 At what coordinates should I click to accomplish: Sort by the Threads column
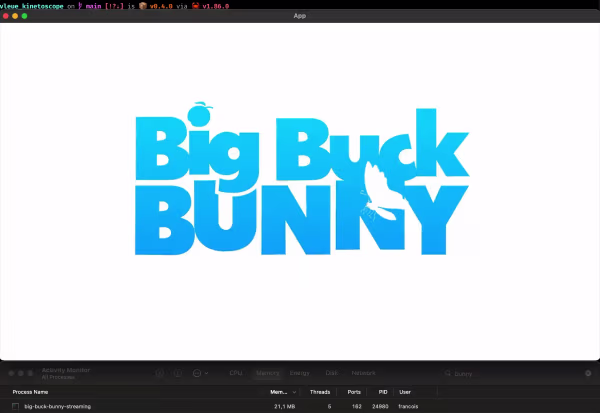[x=320, y=392]
